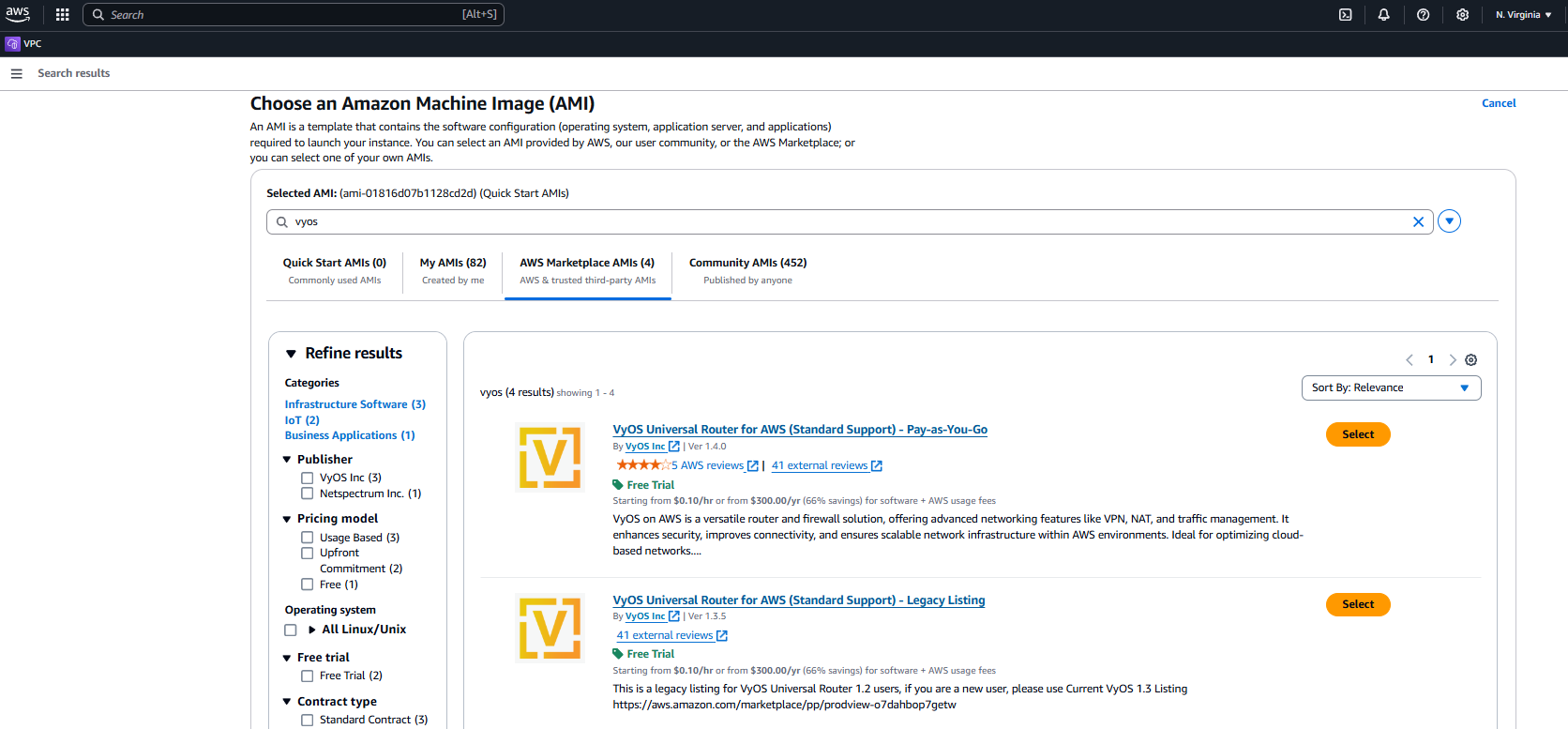Viewport: 1568px width, 729px height.
Task: Select the VyOS Pay-as-You-Go AMI
Action: [x=1357, y=434]
